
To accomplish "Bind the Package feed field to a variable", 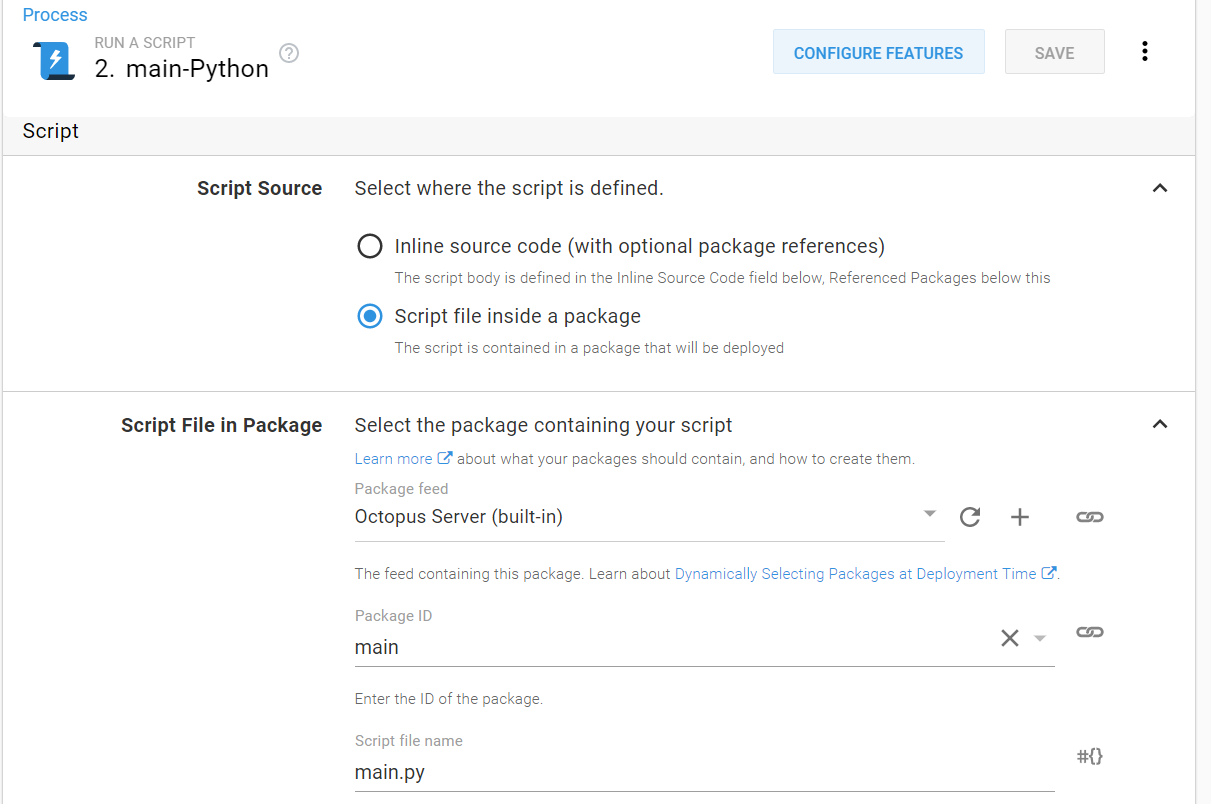I will (1089, 517).
